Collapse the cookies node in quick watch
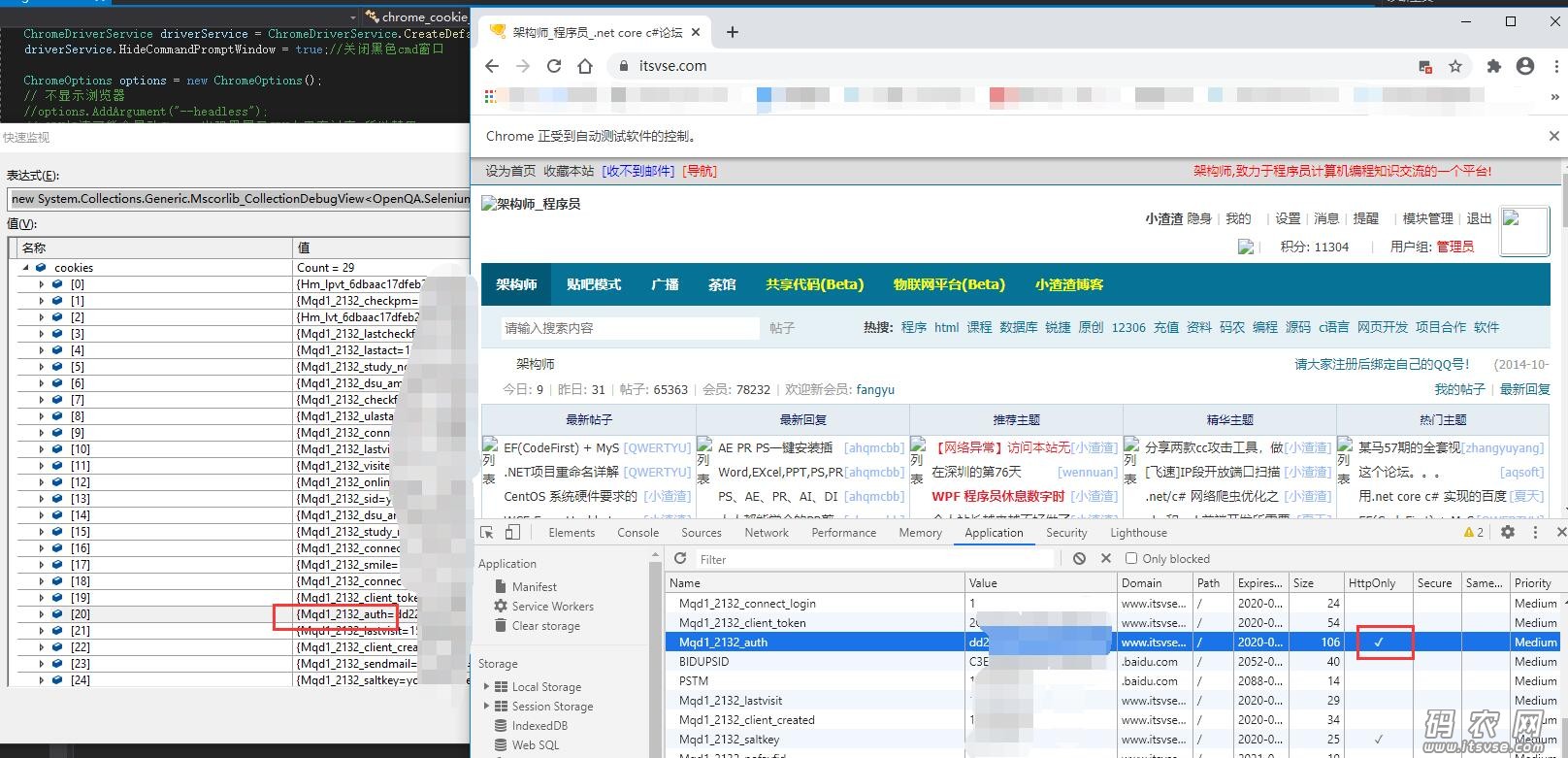The width and height of the screenshot is (1568, 758). coord(26,267)
